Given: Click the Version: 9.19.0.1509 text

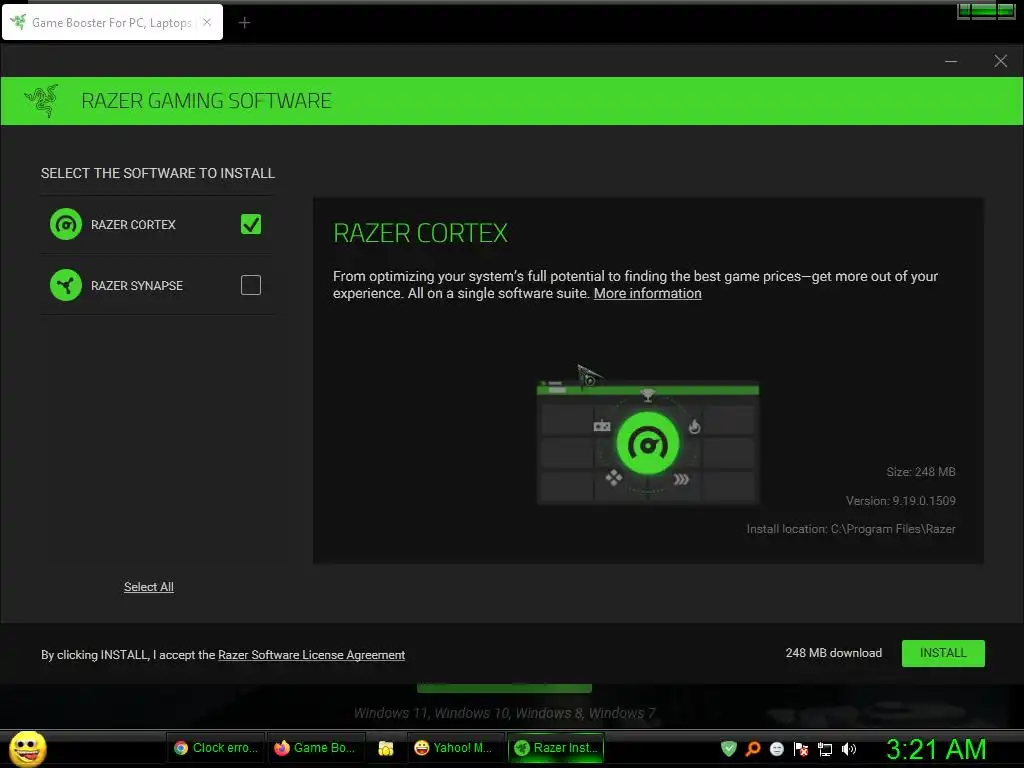Looking at the screenshot, I should point(901,501).
